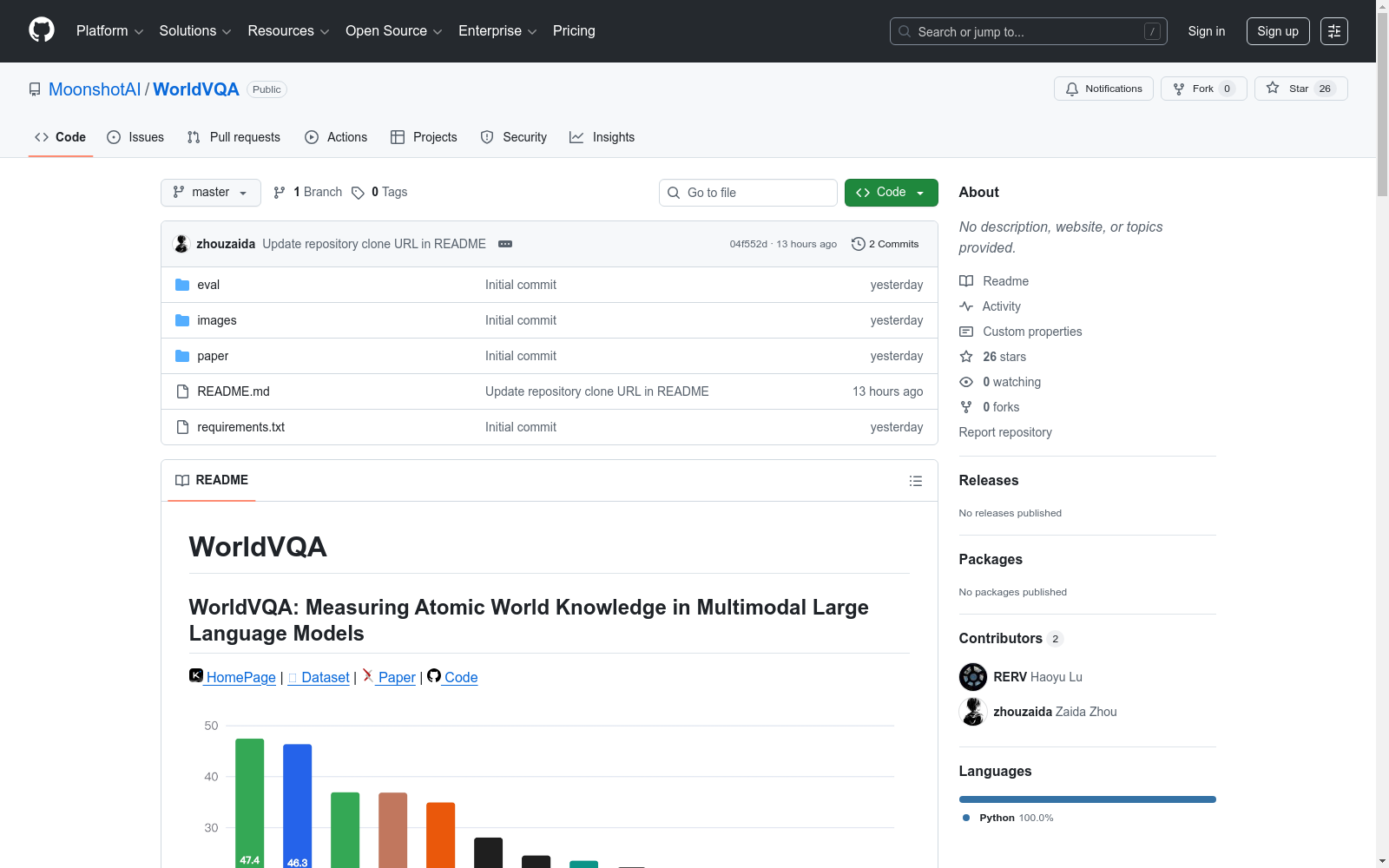The image size is (1389, 868).
Task: Click the watching eye icon in About
Action: click(966, 382)
